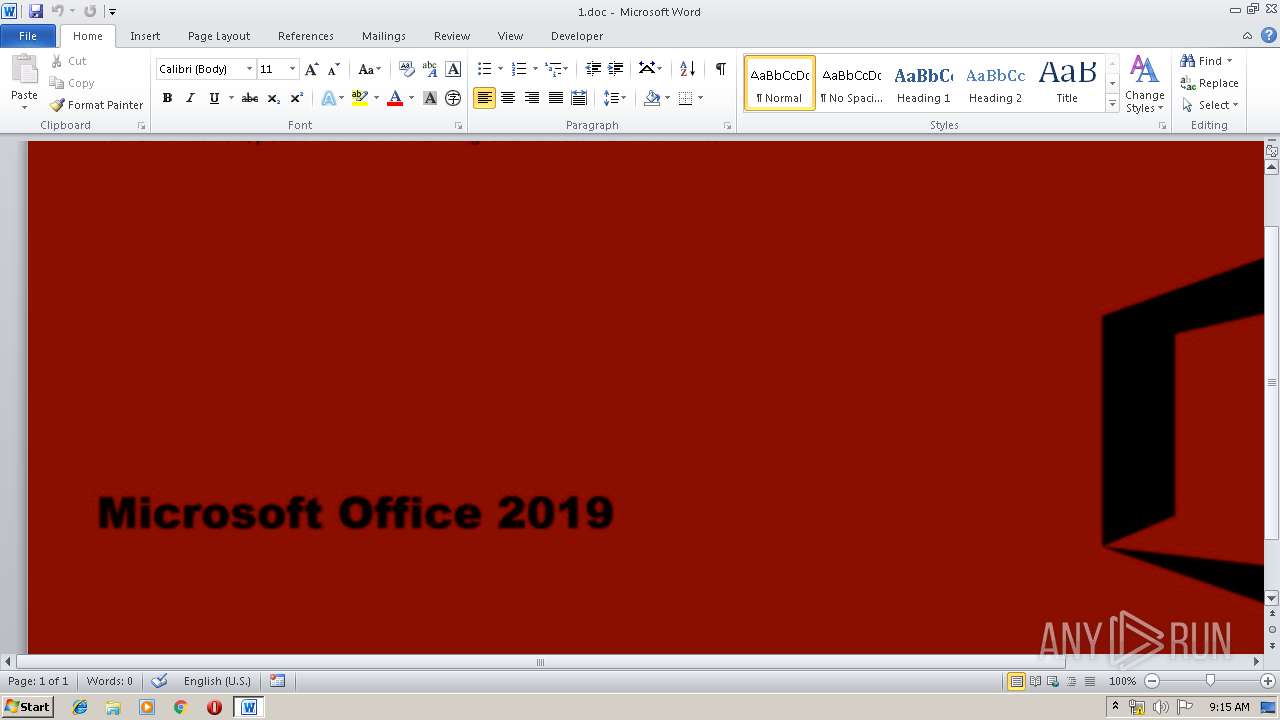Toggle Underline formatting
The image size is (1280, 720).
(213, 98)
